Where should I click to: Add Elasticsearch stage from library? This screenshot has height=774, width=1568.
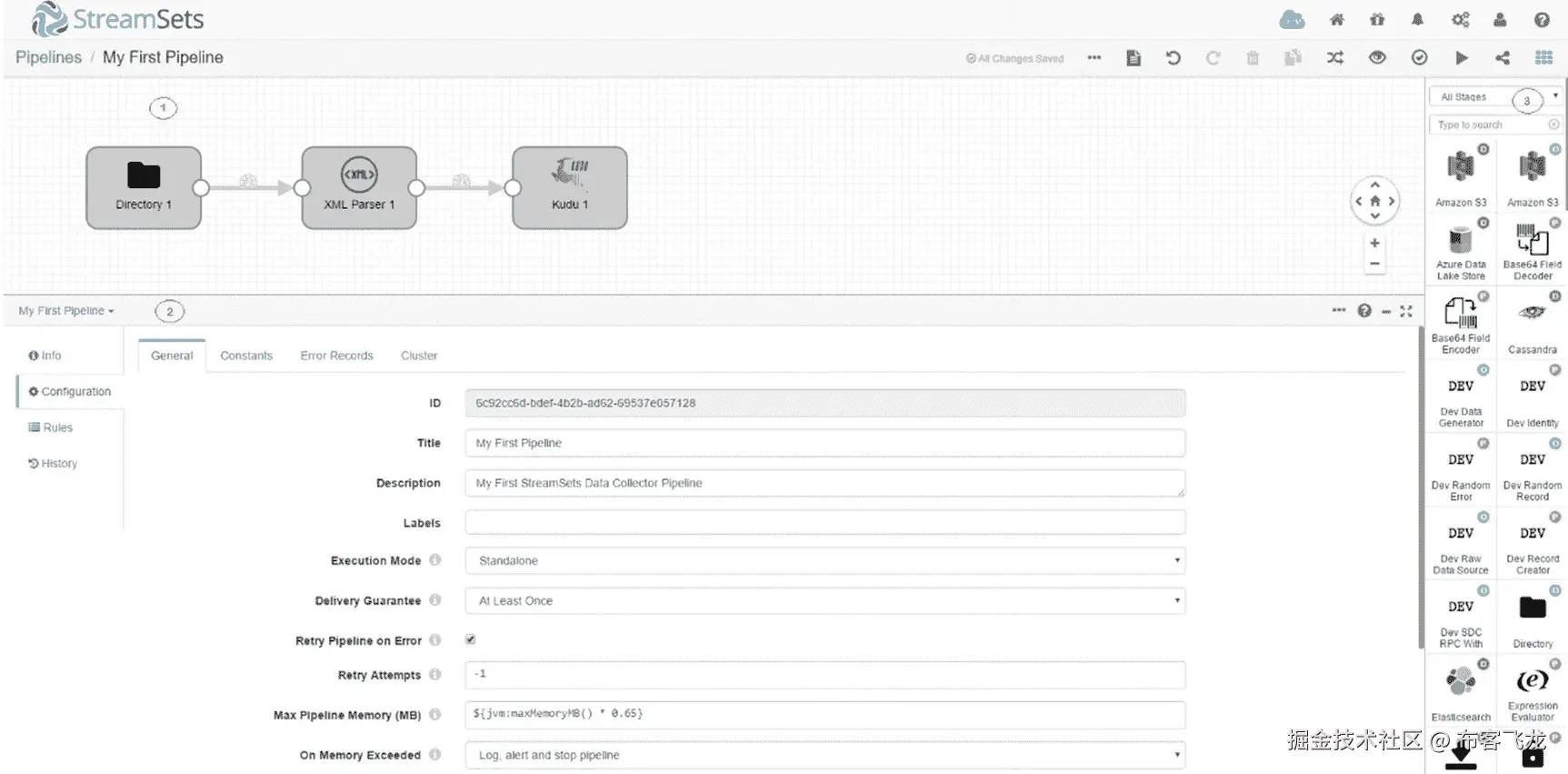coord(1461,693)
